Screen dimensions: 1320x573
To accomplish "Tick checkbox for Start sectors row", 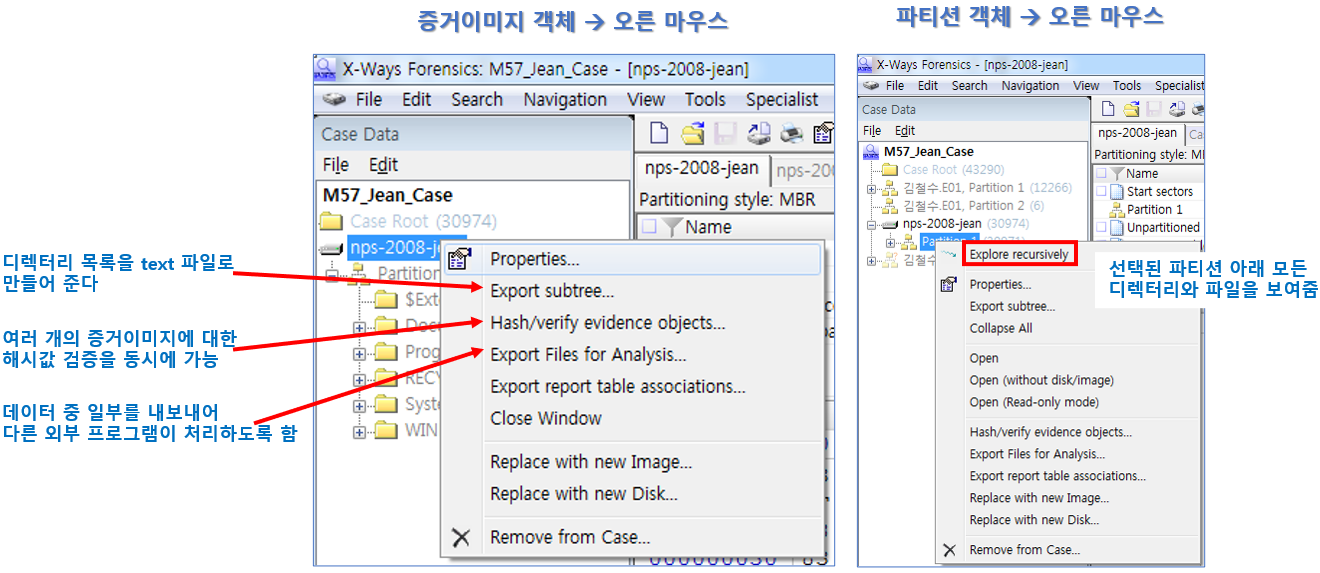I will click(1101, 192).
